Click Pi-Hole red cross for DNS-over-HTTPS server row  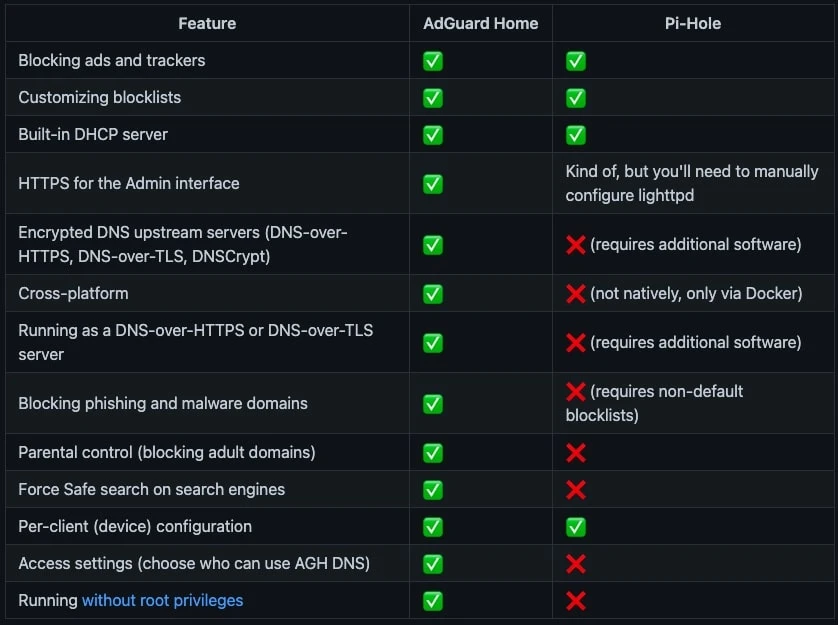click(576, 343)
